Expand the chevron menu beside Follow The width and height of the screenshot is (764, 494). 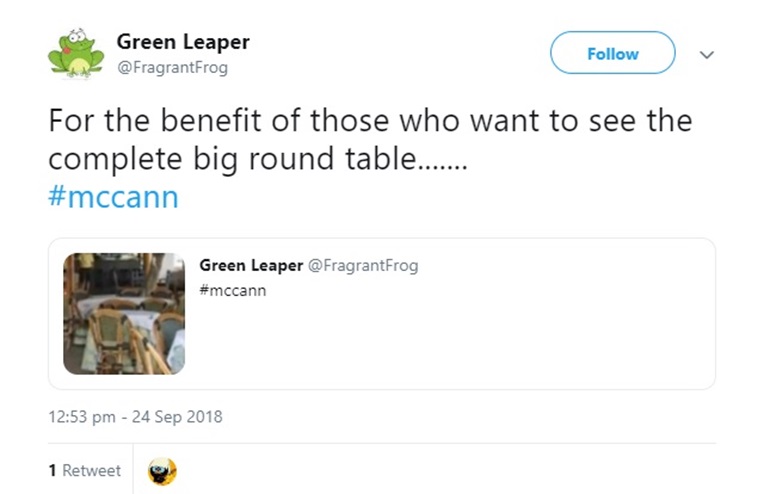(706, 55)
